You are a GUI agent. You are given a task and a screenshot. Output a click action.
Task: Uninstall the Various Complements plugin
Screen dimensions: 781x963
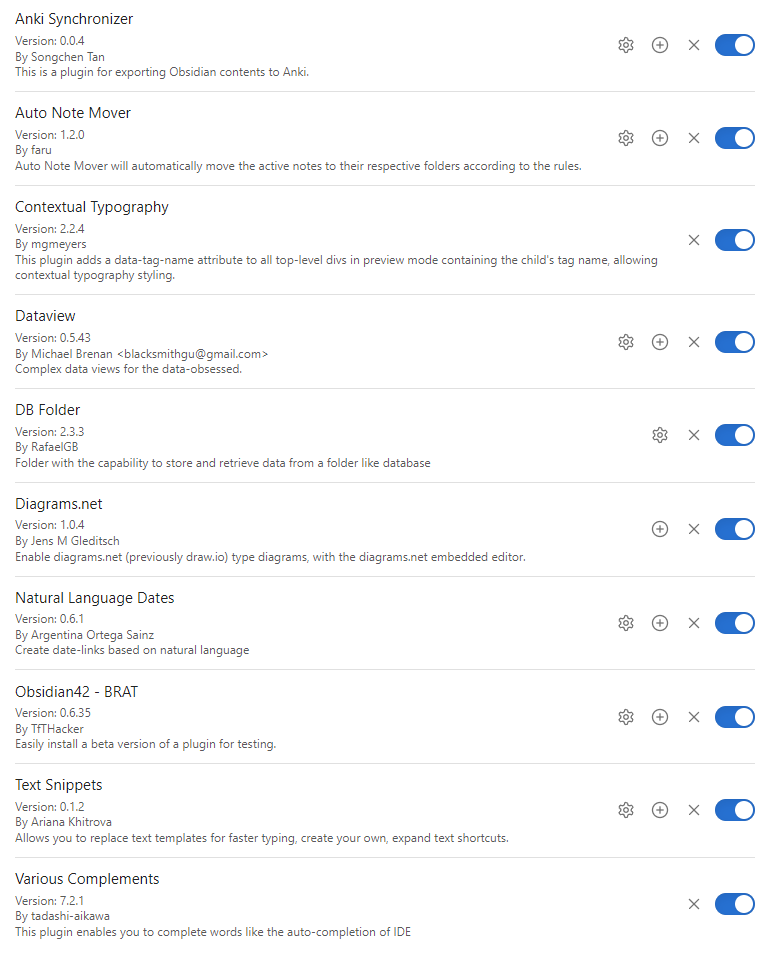coord(694,904)
